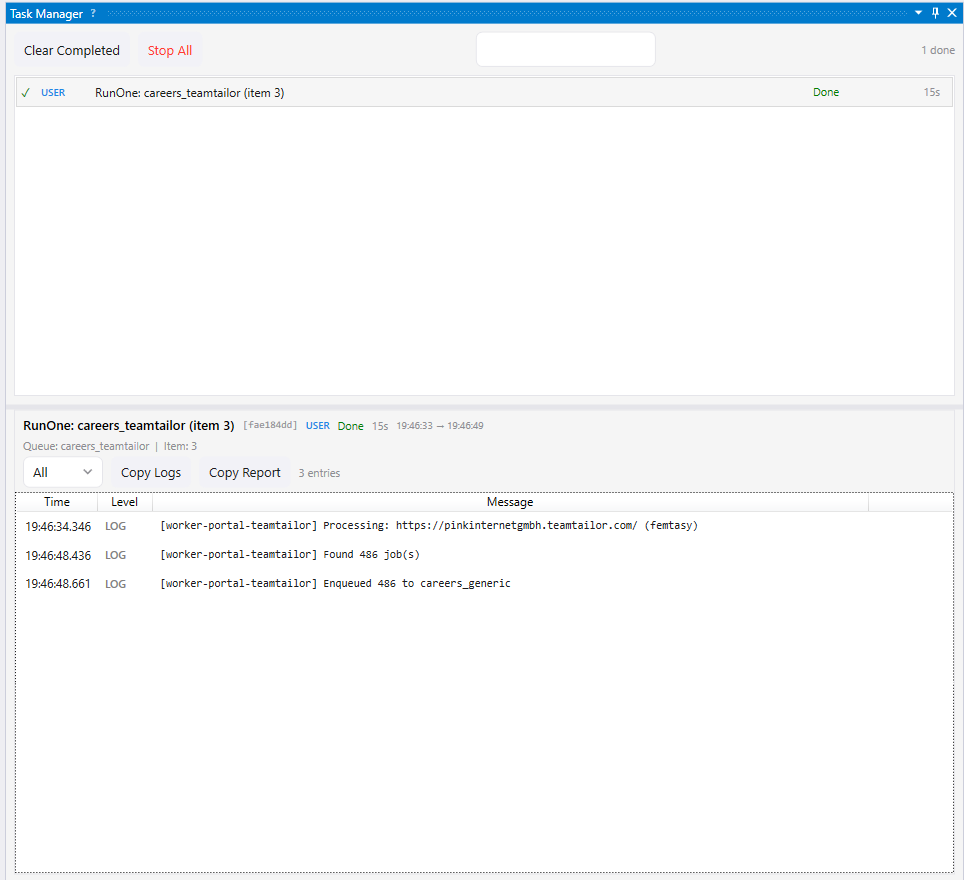Viewport: 964px width, 880px height.
Task: Pin the Task Manager panel
Action: [935, 13]
